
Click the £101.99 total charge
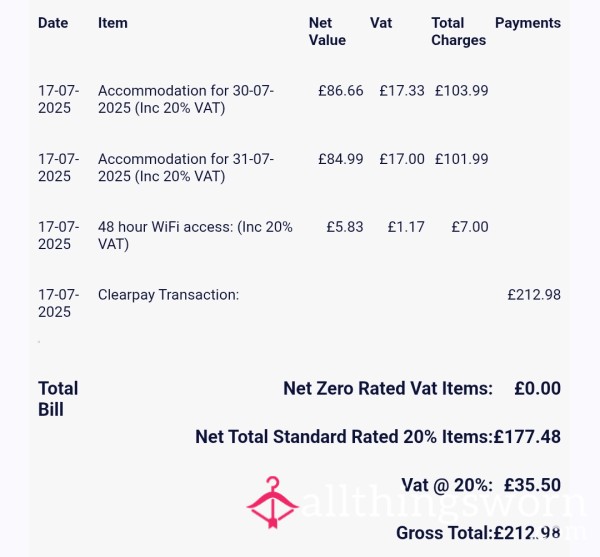[x=461, y=159]
